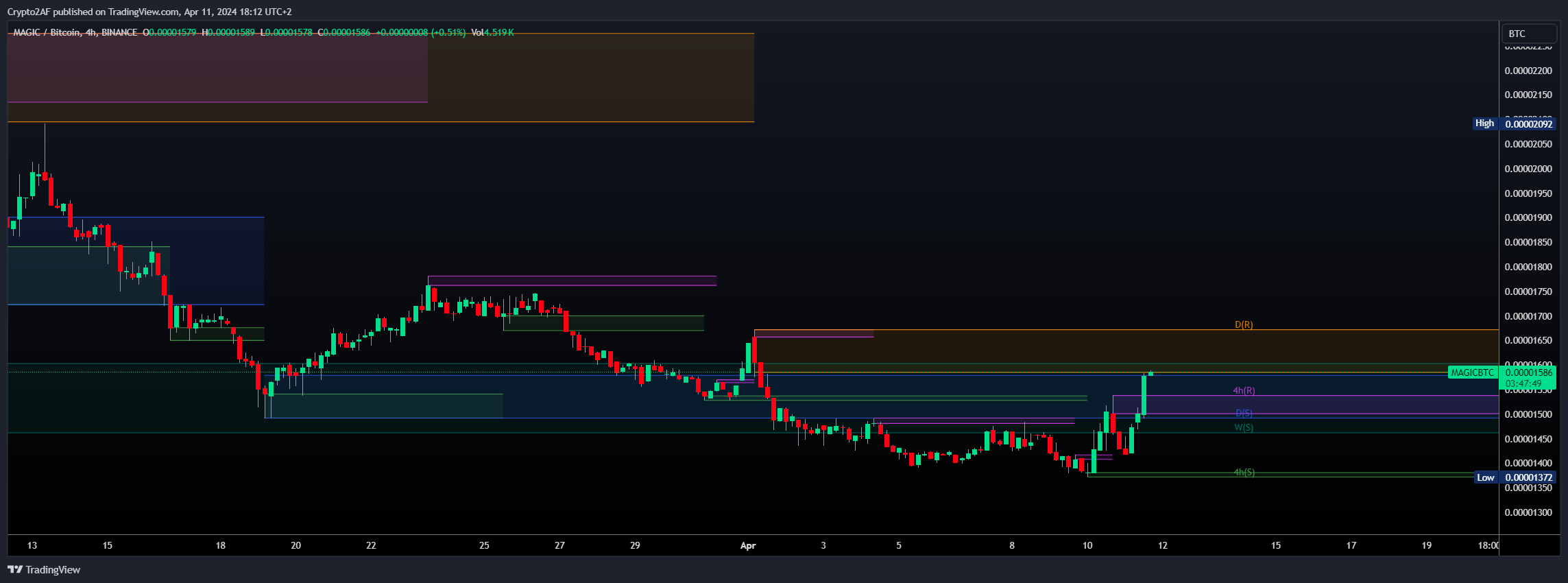The width and height of the screenshot is (1568, 583).
Task: Click price axis label 0.00001300
Action: click(1528, 512)
